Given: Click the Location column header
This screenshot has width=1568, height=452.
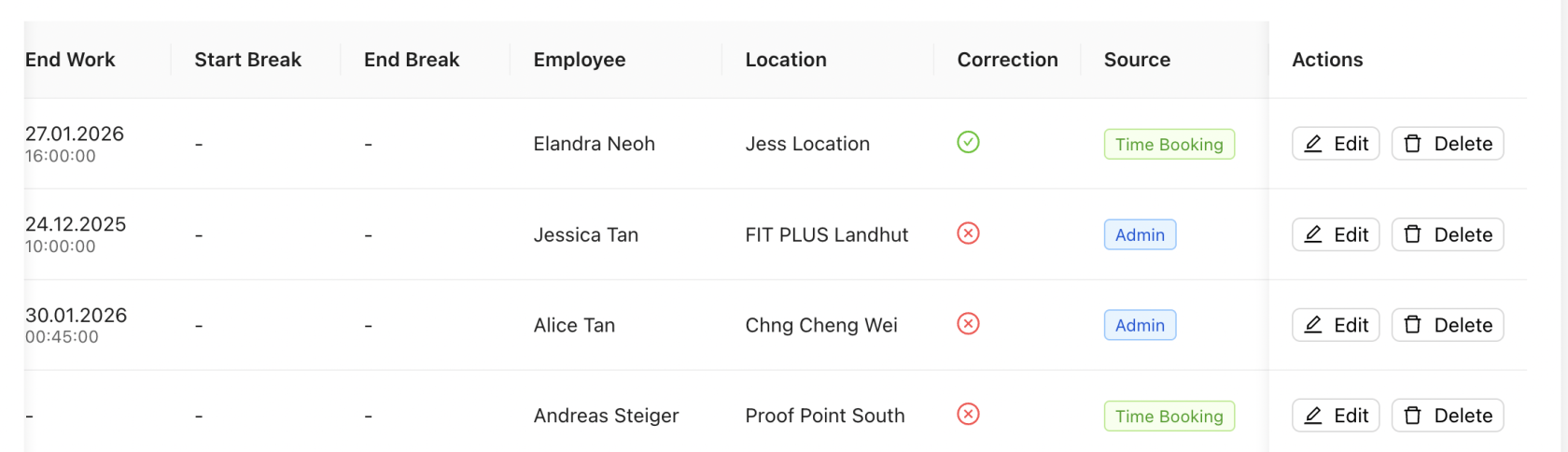Looking at the screenshot, I should tap(786, 60).
